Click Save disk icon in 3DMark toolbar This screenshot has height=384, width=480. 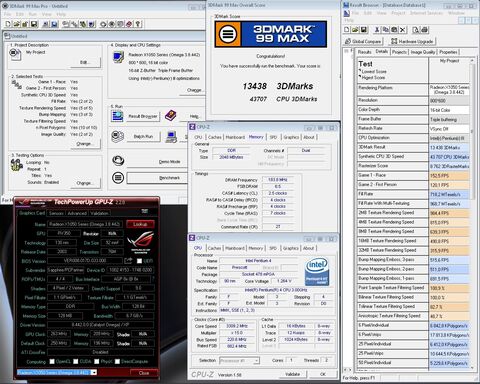pyautogui.click(x=34, y=24)
